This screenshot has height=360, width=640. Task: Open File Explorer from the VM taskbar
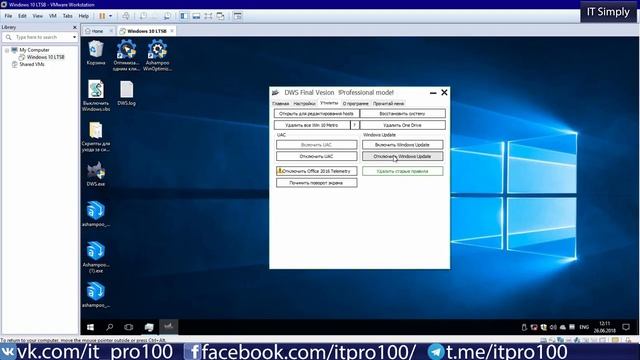click(149, 327)
